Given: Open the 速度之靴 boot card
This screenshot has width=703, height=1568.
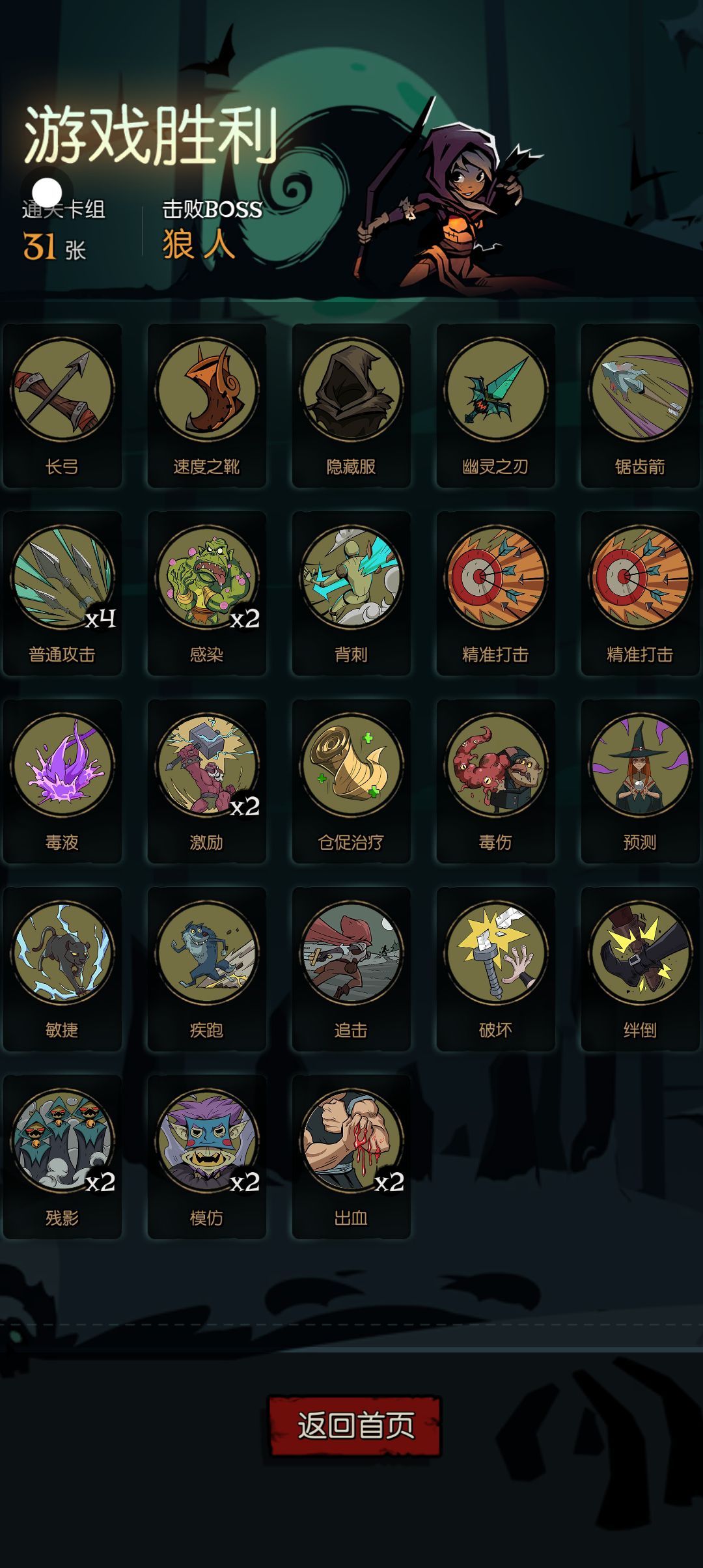Looking at the screenshot, I should click(207, 389).
